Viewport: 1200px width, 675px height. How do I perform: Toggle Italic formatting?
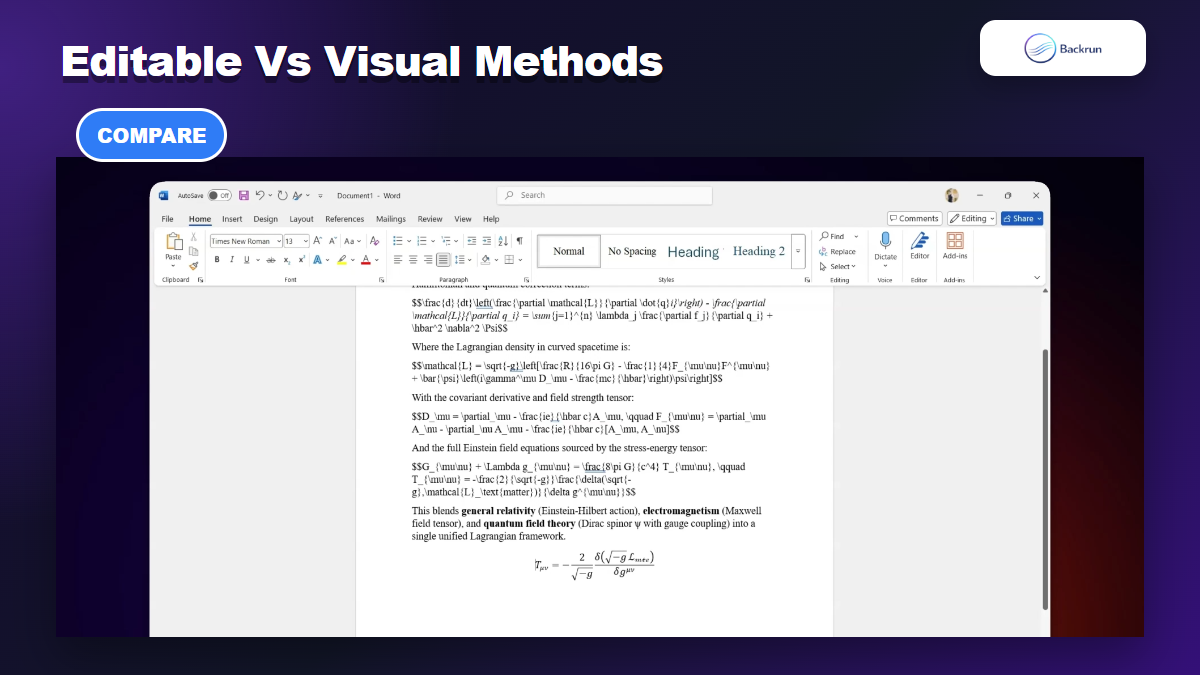pos(231,260)
